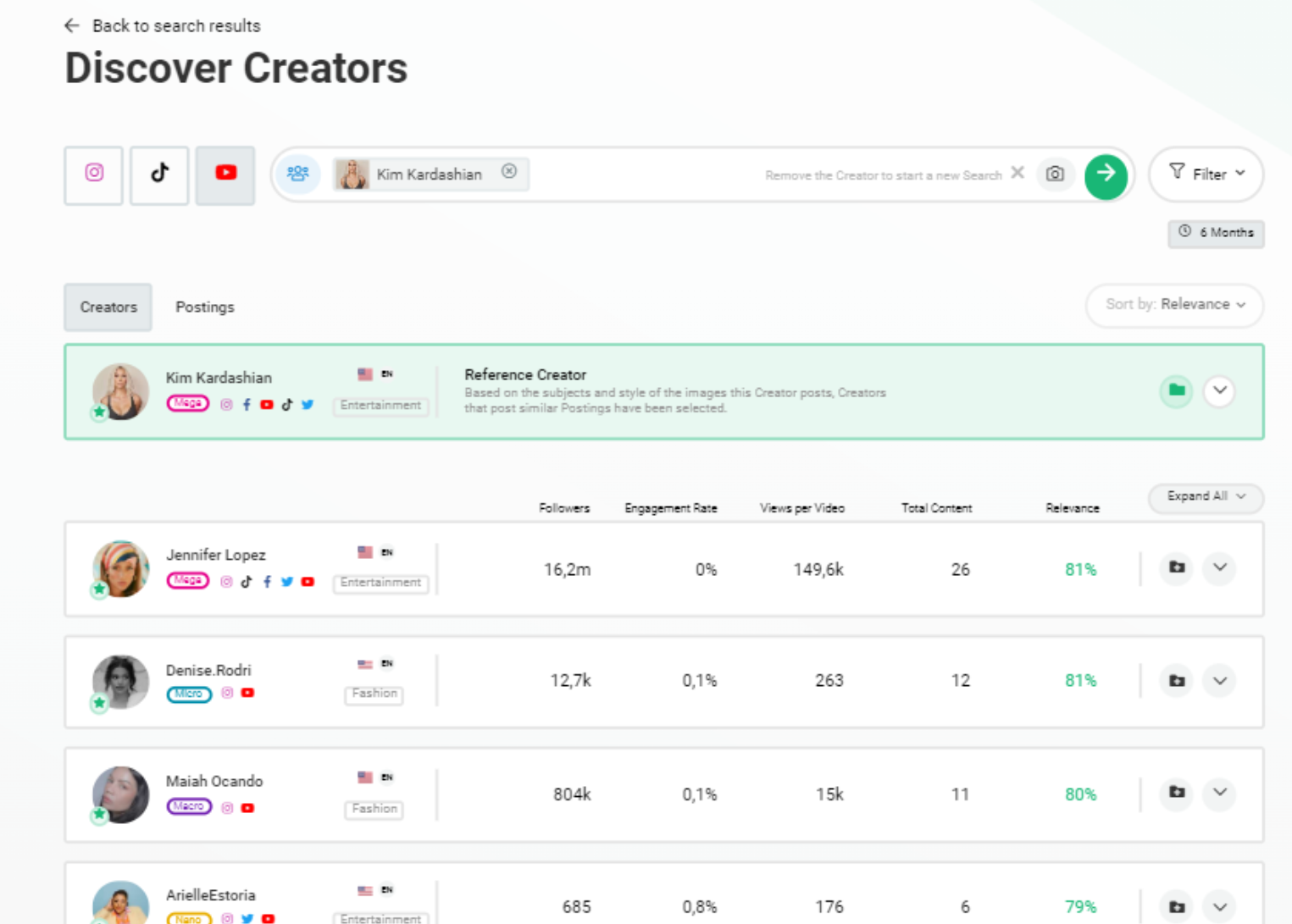Click Kim Kardashian reference avatar
Screen dimensions: 1292x924
120,391
